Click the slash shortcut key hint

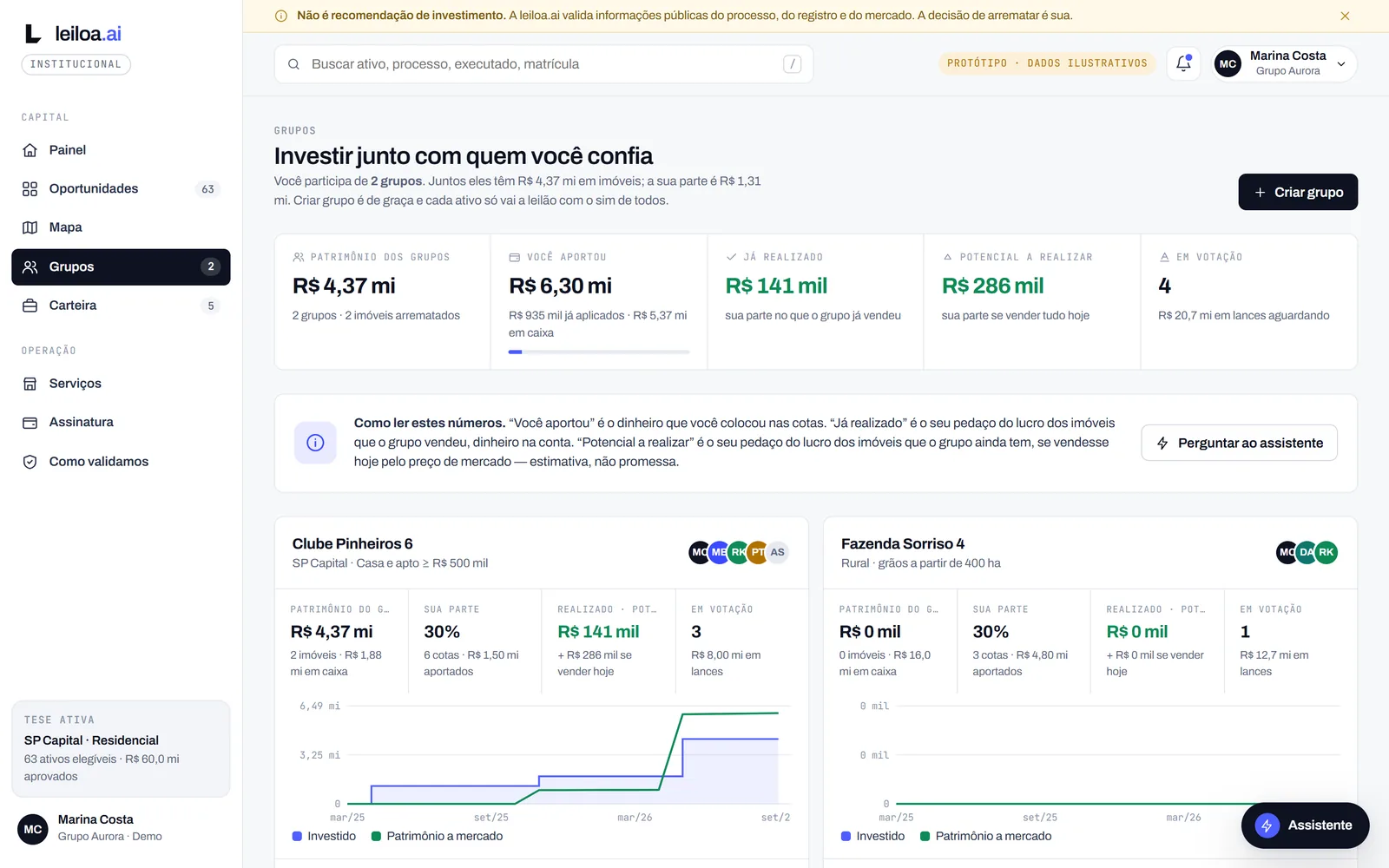tap(792, 64)
